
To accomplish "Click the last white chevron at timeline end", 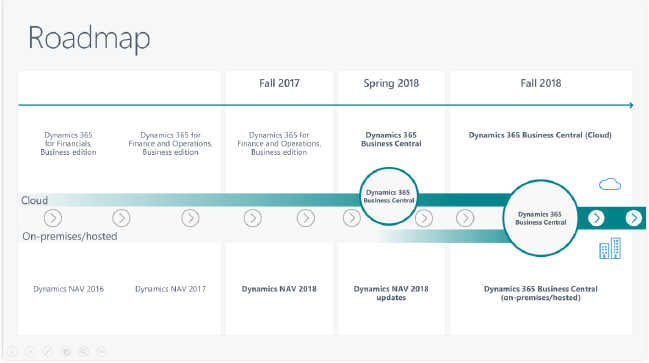I will pos(634,218).
